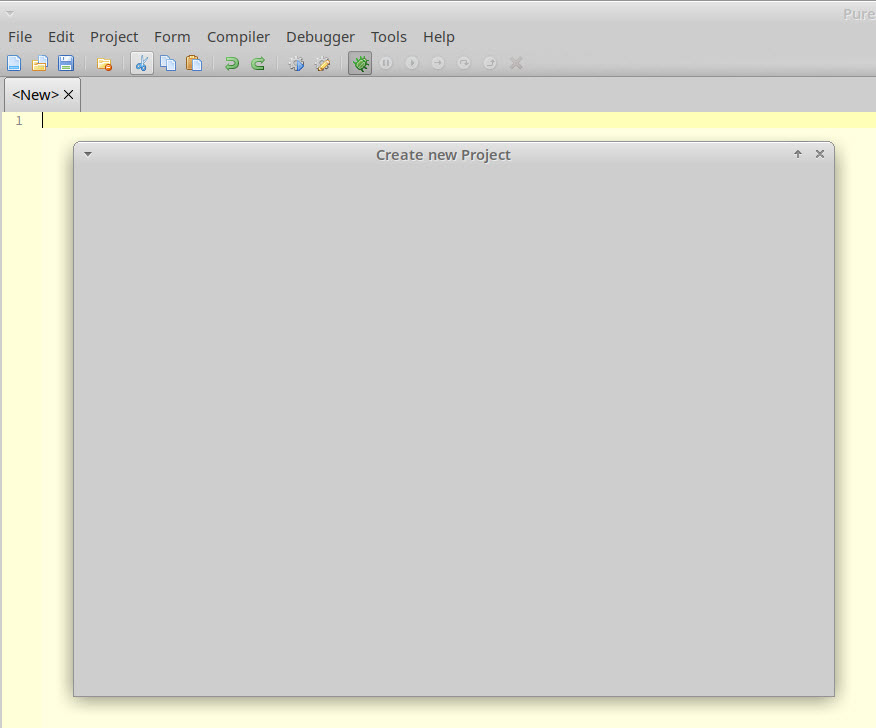Paste from clipboard using the Paste icon

click(194, 63)
